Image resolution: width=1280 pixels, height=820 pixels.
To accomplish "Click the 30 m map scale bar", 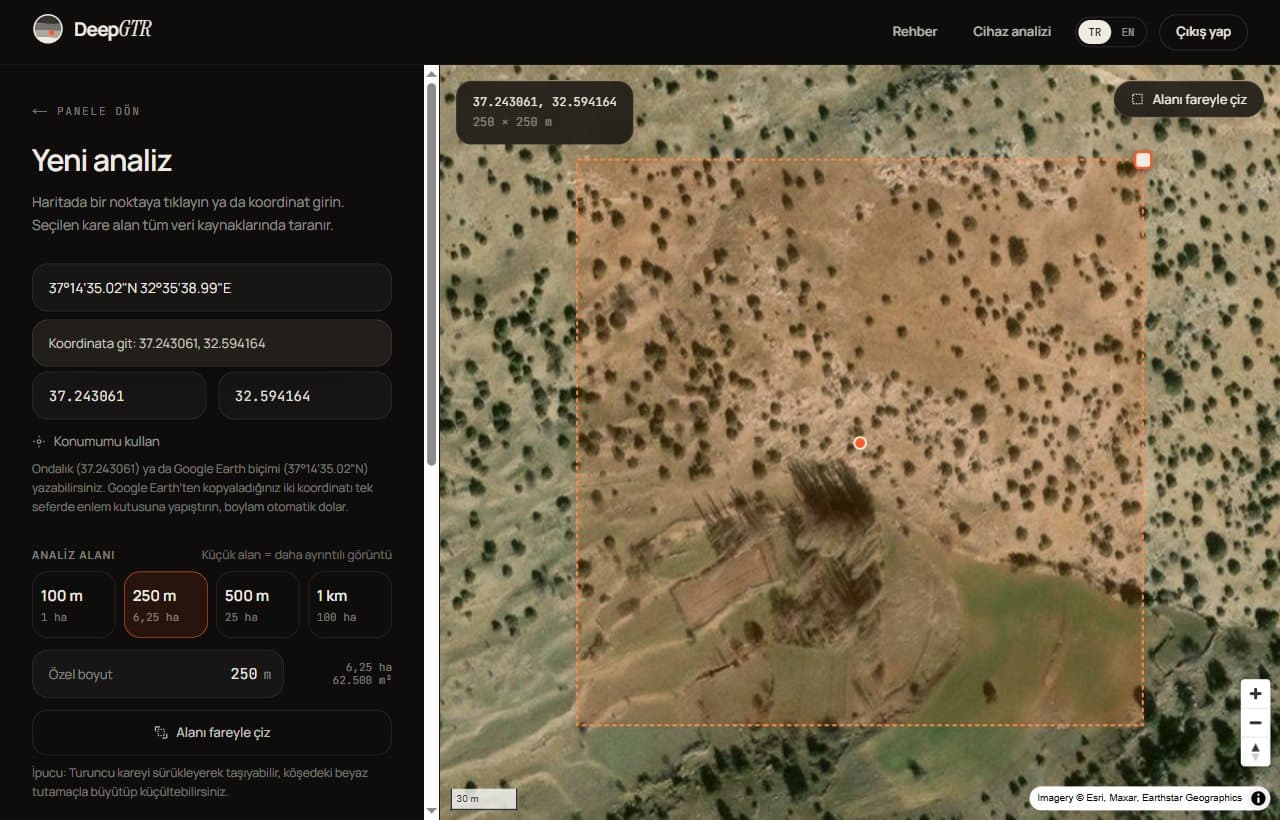I will tap(485, 798).
